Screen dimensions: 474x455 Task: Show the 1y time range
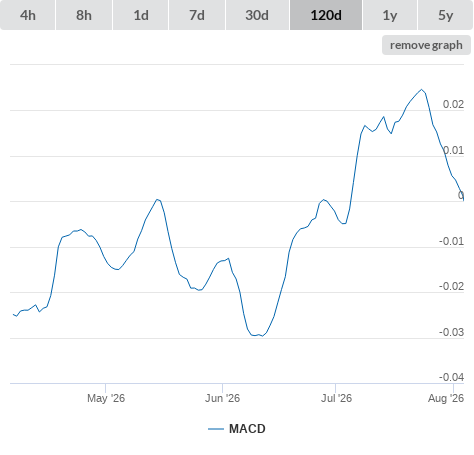[390, 15]
